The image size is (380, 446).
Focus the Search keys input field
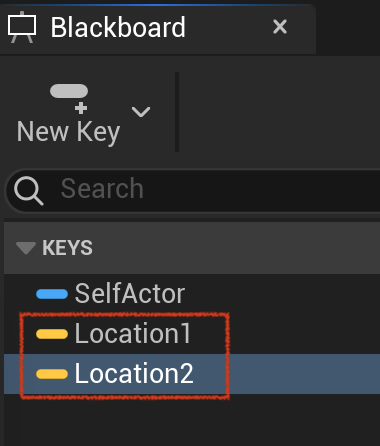(193, 190)
